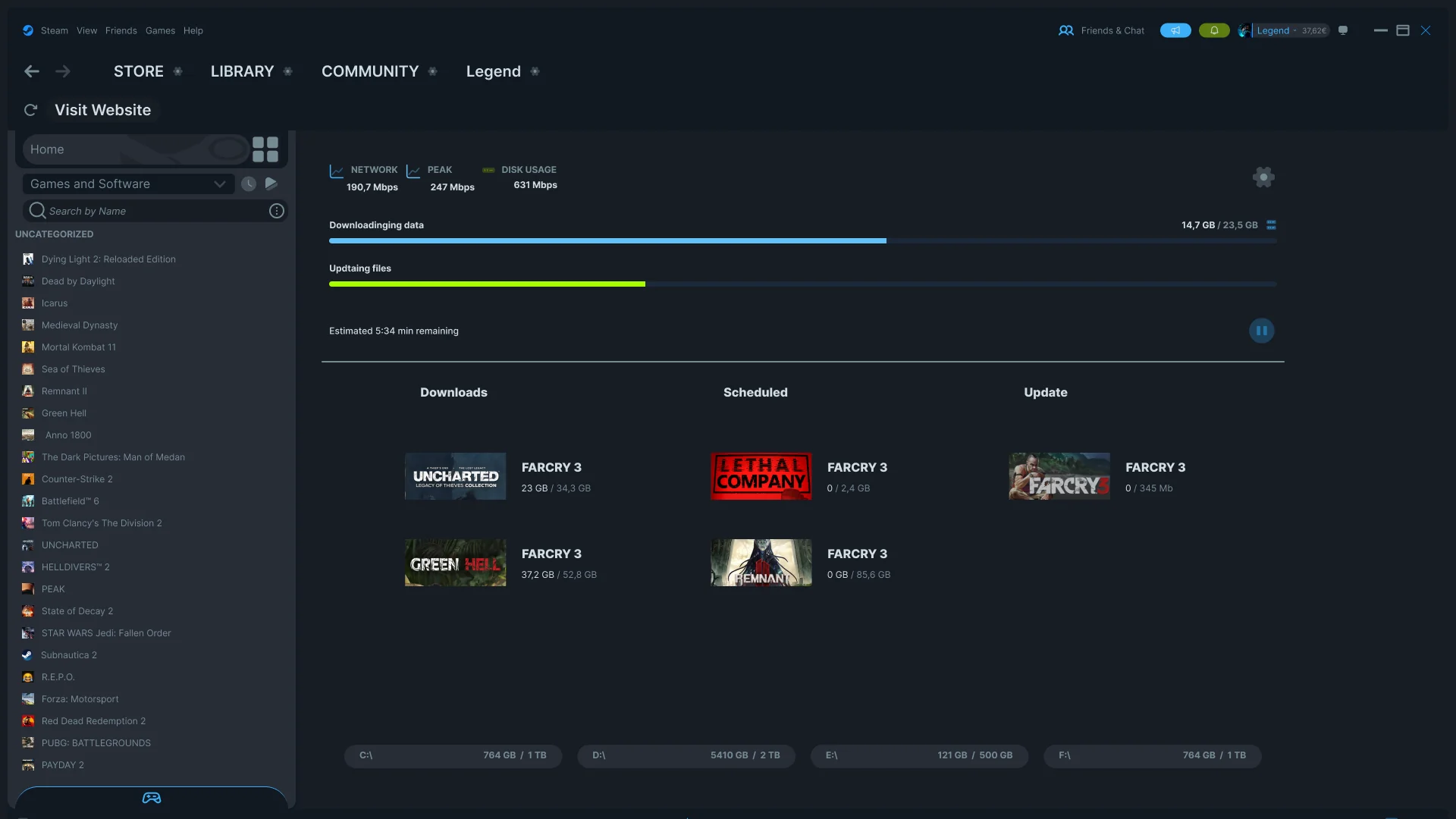Open the Legend profile navigation dropdown

(x=535, y=71)
